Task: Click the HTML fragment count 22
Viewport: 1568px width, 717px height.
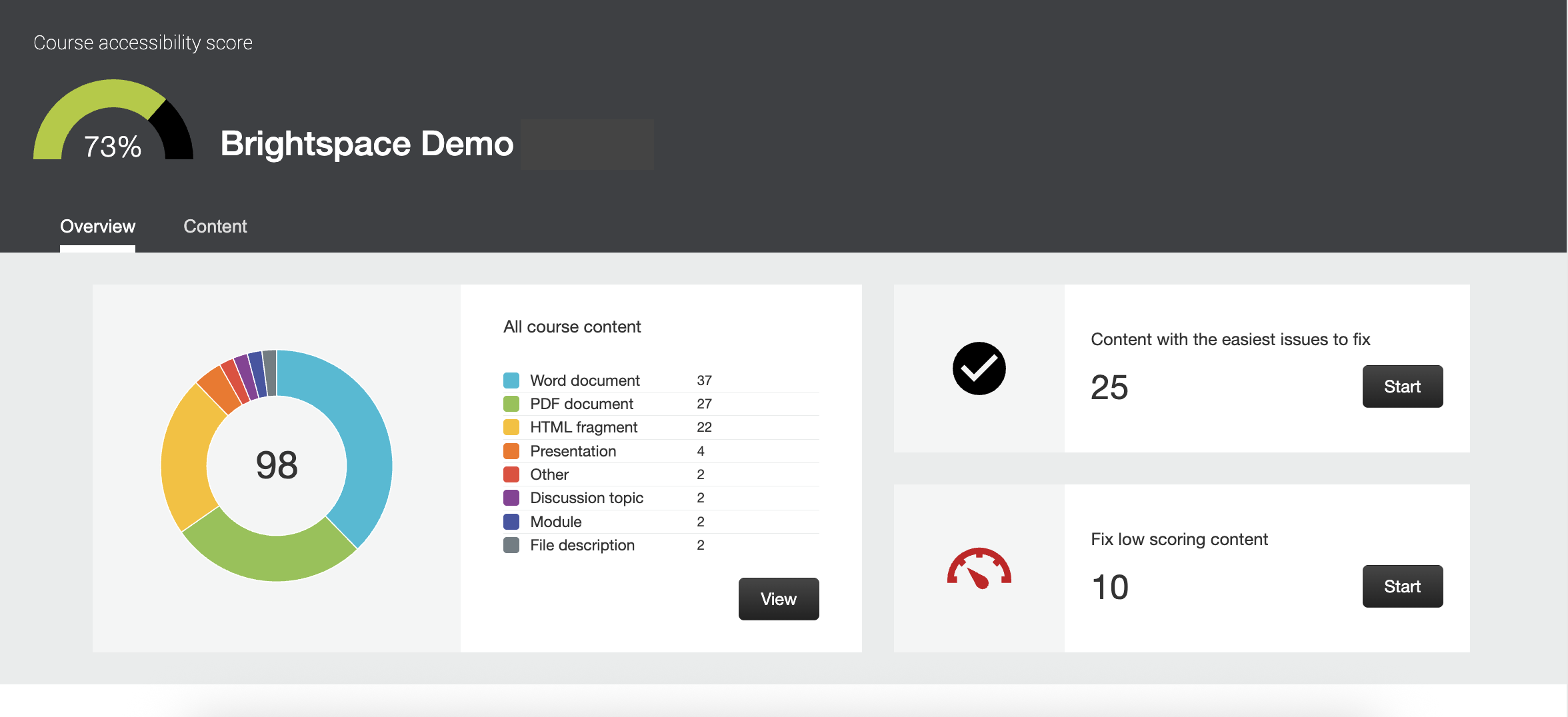Action: point(704,427)
